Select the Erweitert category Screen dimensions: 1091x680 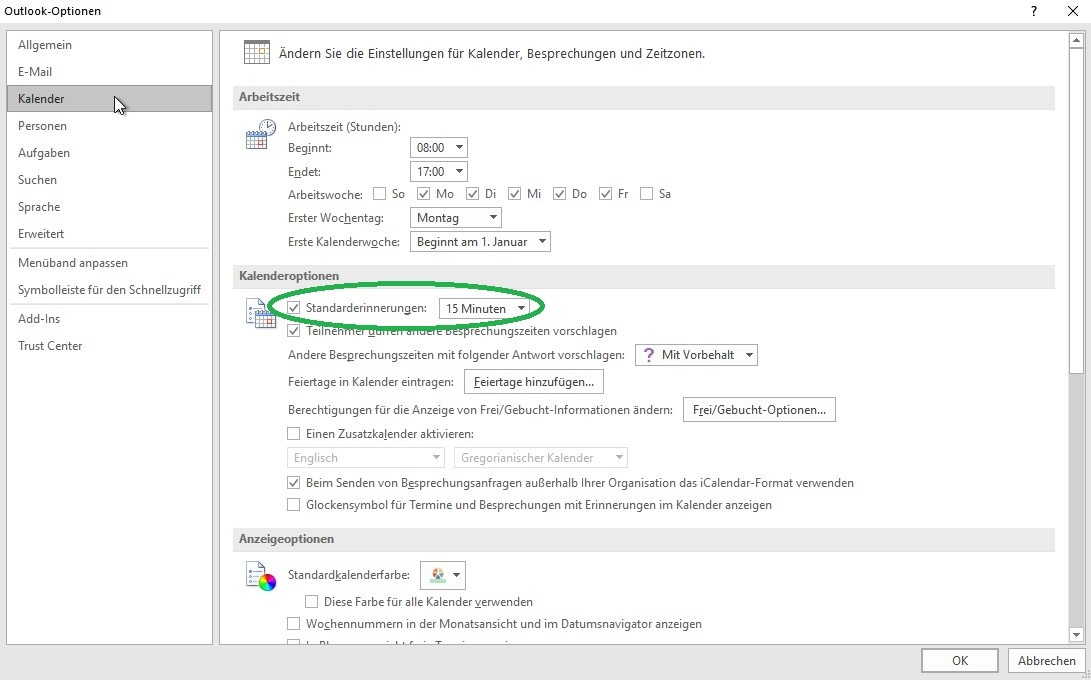pos(109,234)
